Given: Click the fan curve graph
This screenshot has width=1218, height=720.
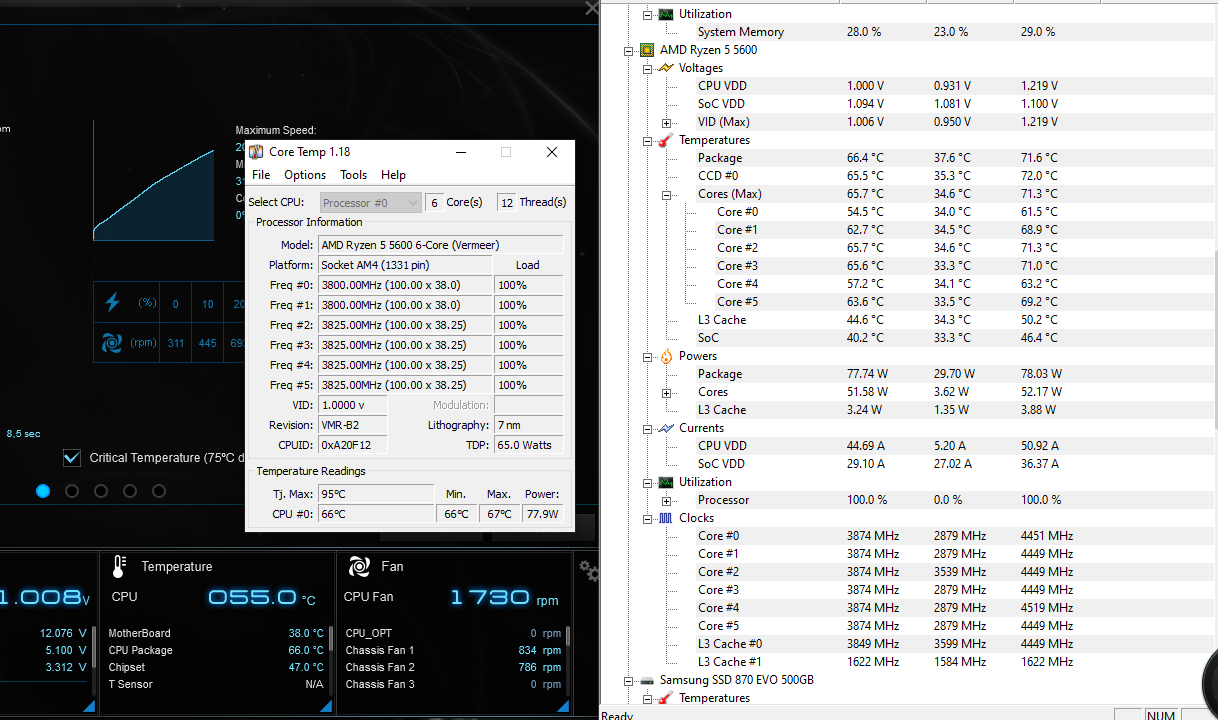Looking at the screenshot, I should 153,180.
